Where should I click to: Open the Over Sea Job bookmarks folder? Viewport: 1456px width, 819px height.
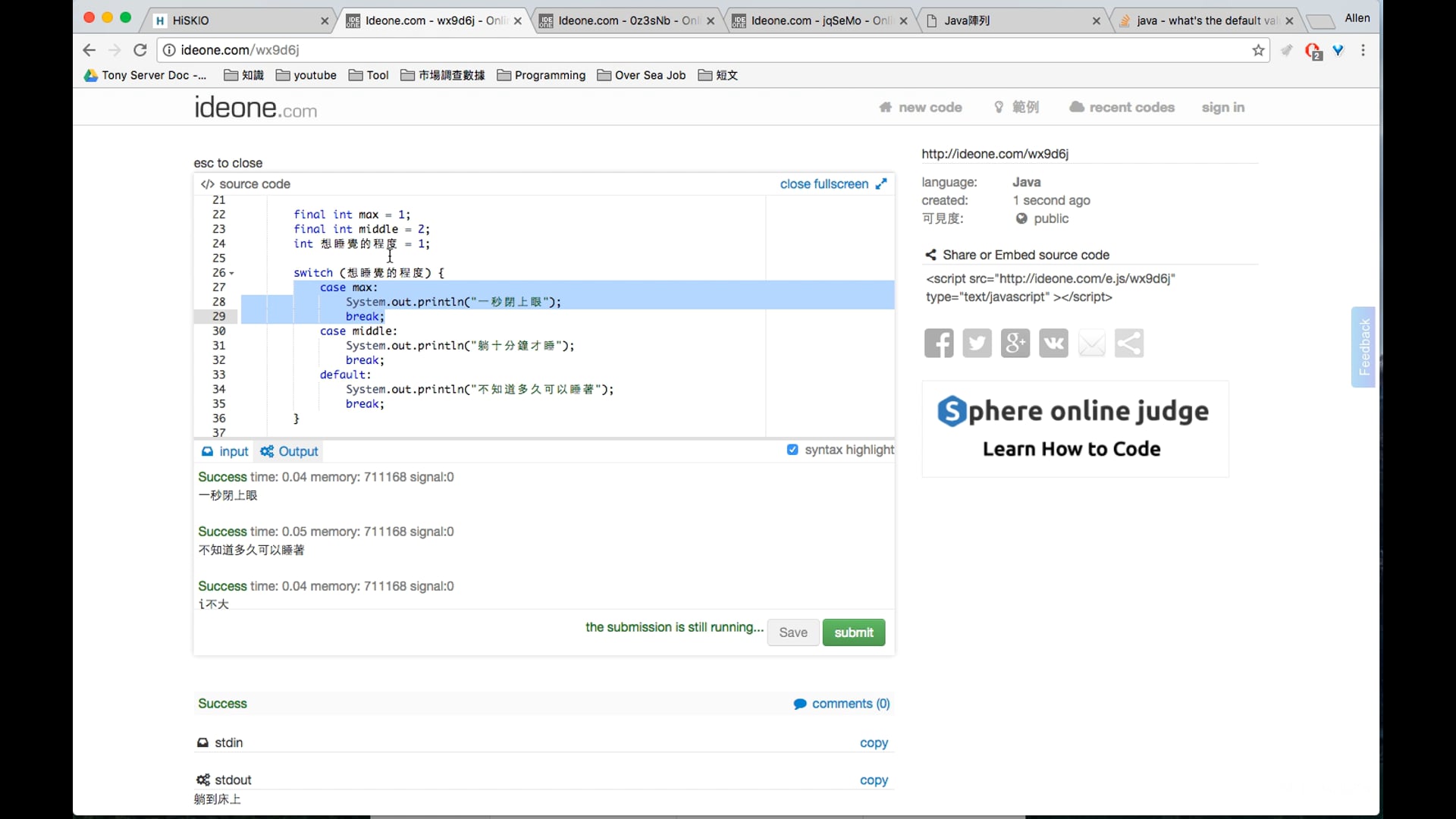click(642, 75)
